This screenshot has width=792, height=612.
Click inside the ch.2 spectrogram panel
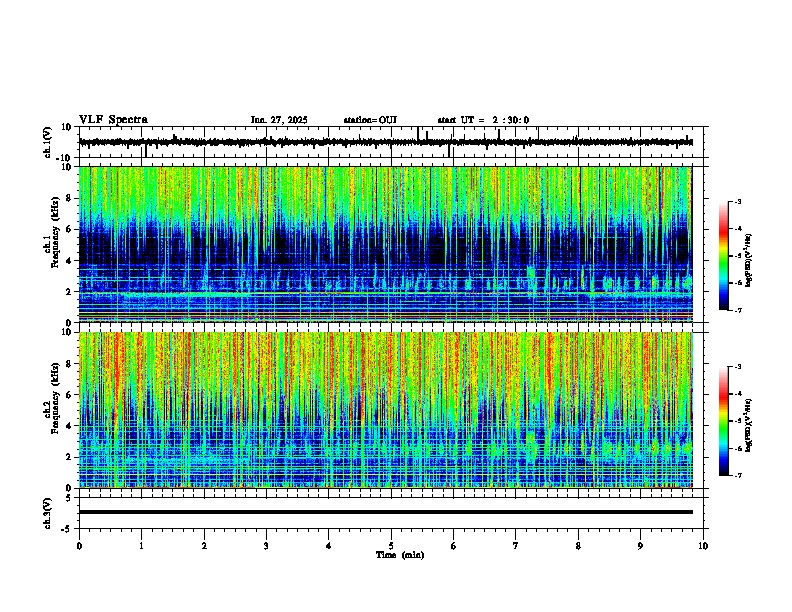386,410
